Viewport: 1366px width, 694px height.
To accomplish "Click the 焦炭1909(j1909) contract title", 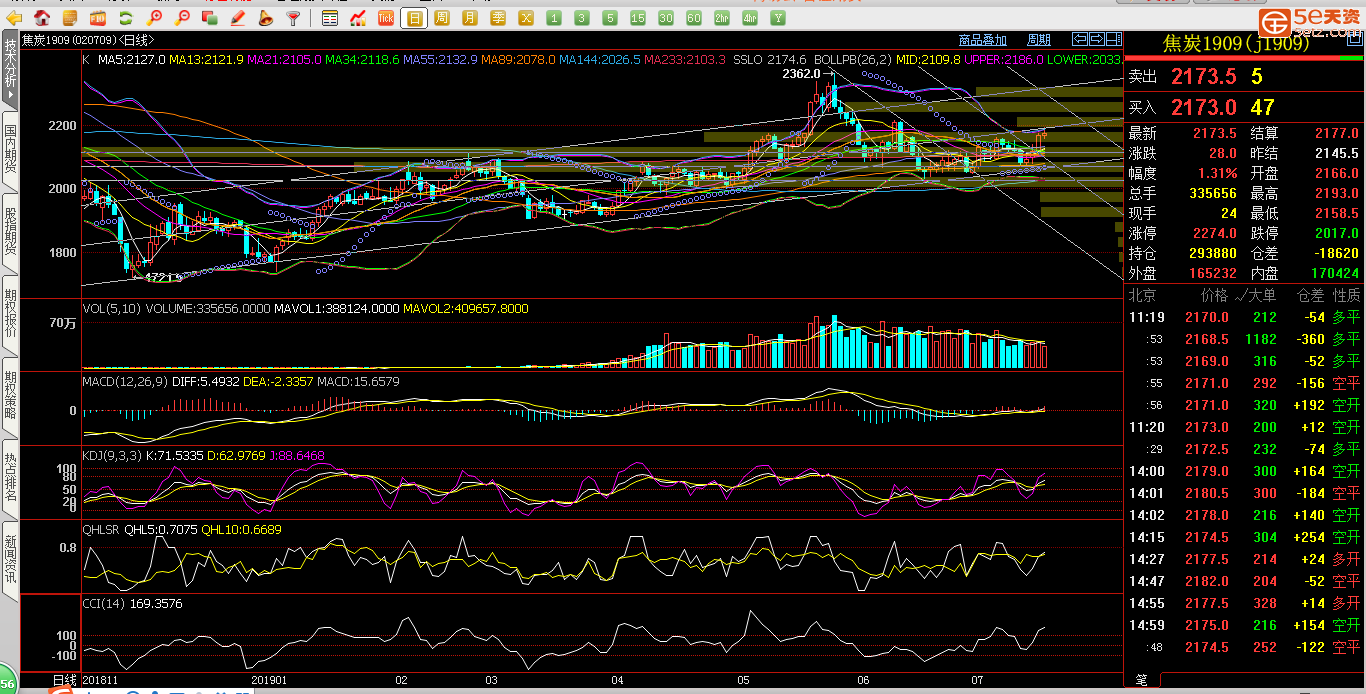I will [1236, 43].
